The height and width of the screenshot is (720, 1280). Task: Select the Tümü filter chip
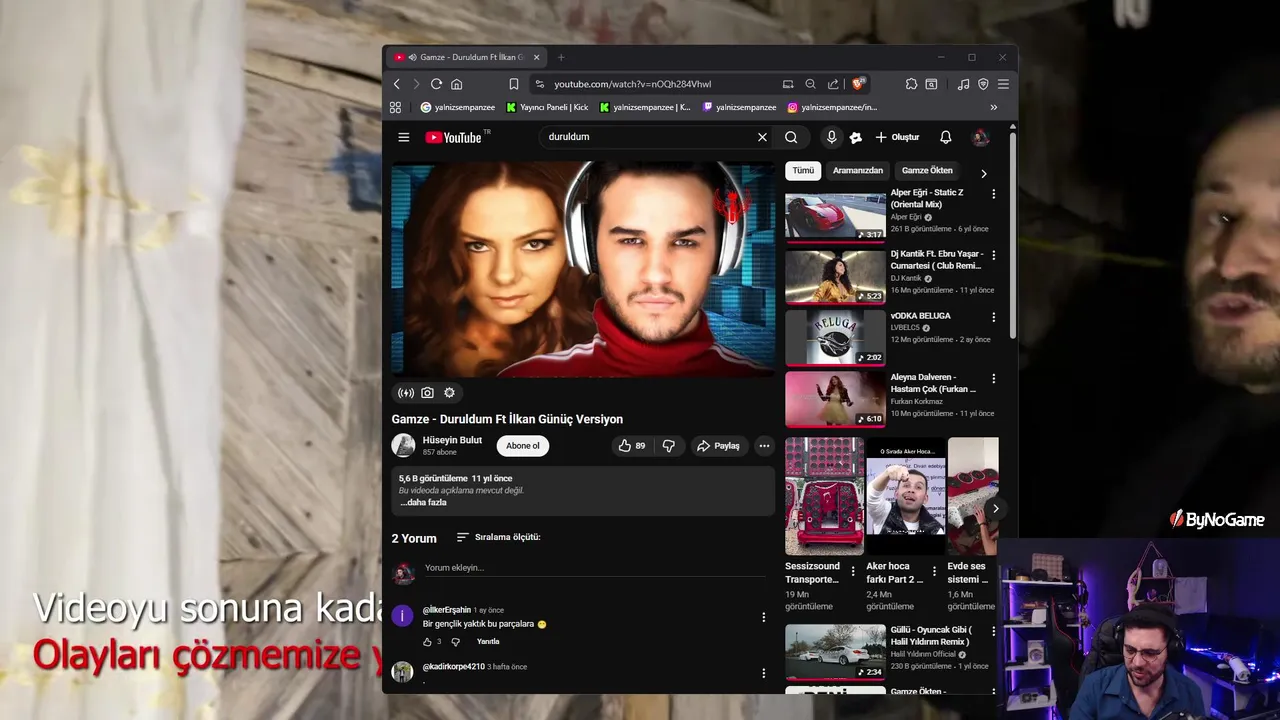(803, 171)
